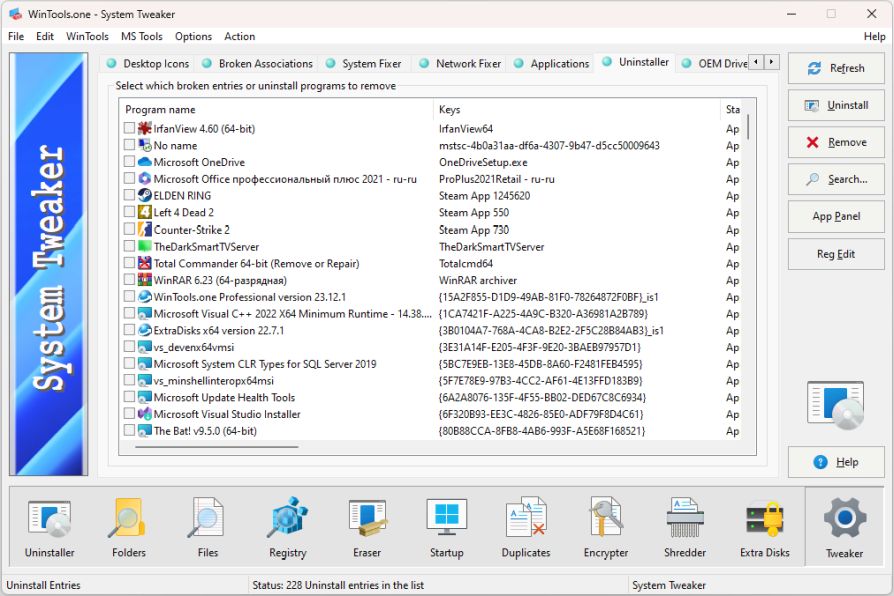Switch to the Desktop Icons tab

tap(148, 63)
